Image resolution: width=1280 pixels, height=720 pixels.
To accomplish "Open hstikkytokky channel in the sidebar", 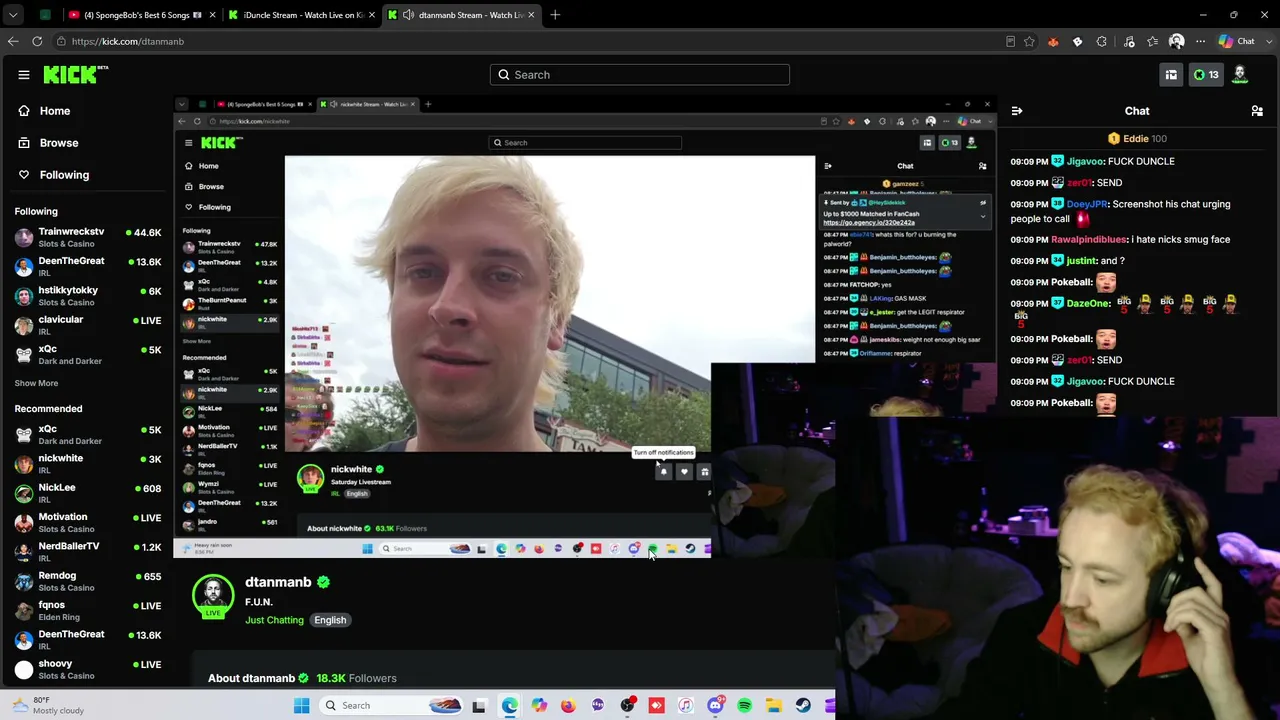I will [x=87, y=296].
